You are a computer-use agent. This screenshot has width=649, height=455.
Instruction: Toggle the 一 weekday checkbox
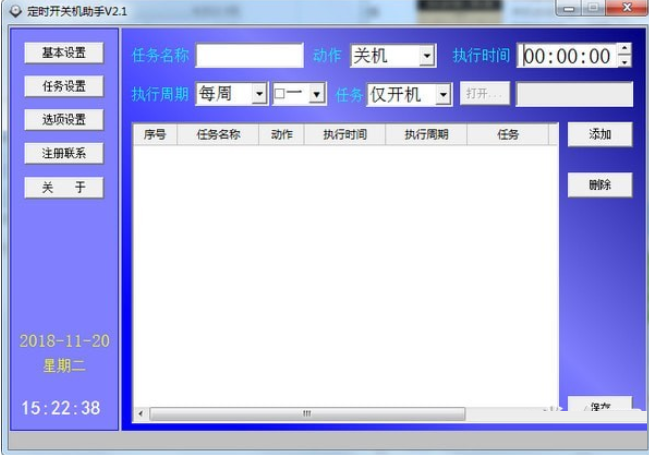pos(279,94)
